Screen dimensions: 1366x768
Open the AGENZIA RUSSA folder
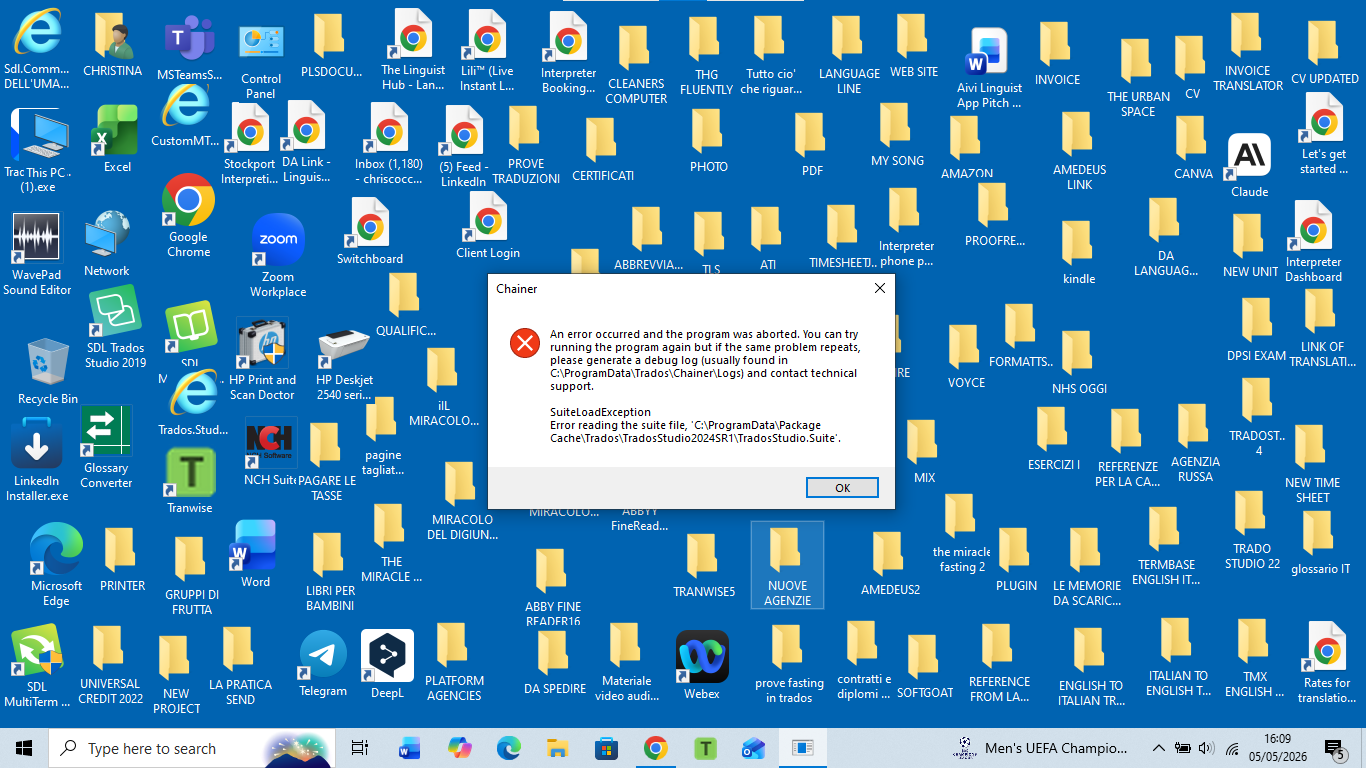1195,444
